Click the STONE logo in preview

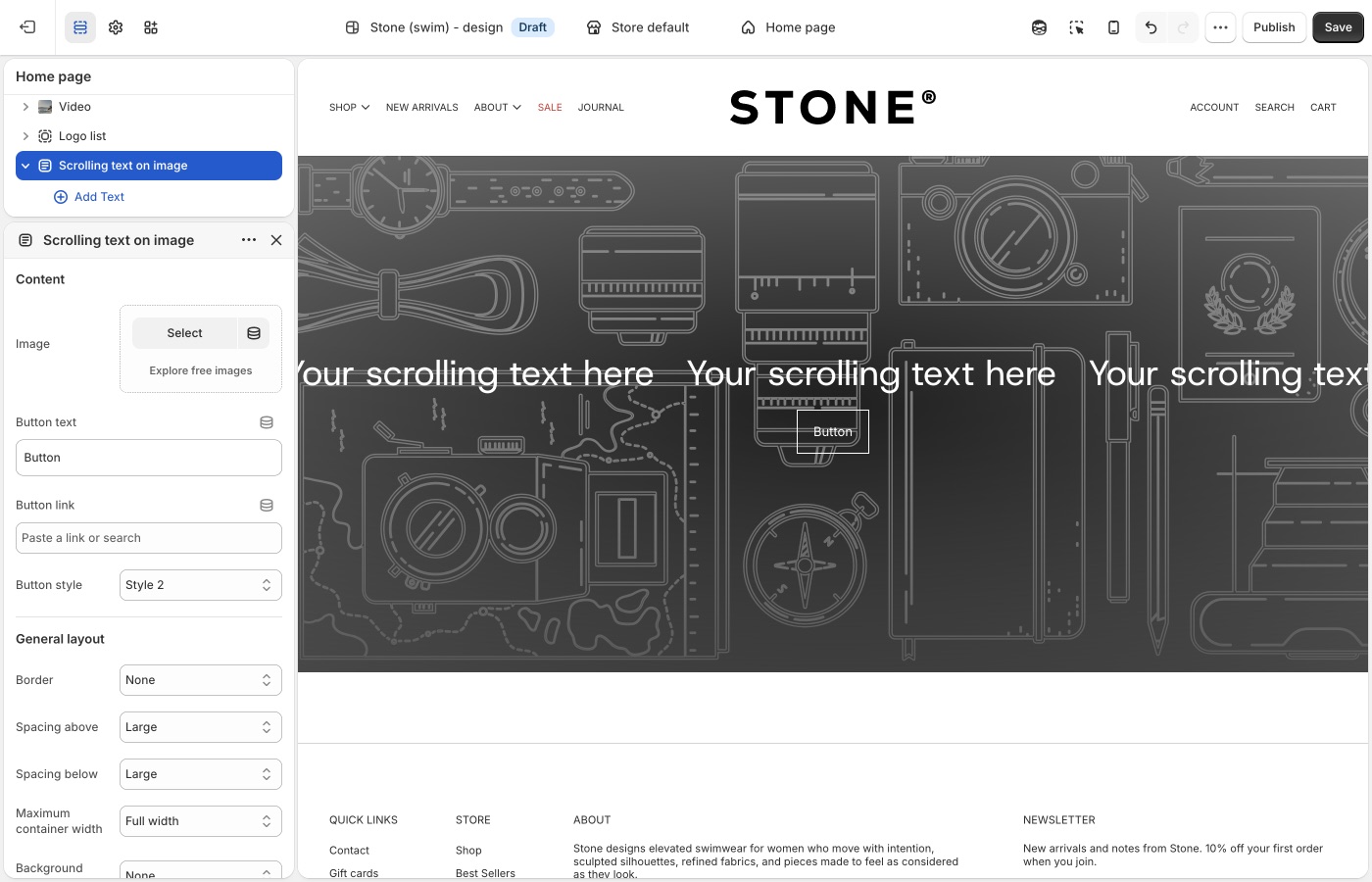tap(833, 107)
